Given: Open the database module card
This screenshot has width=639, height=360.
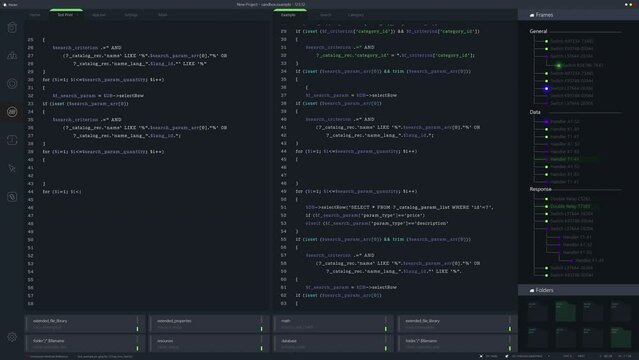Looking at the screenshot, I should click(x=333, y=344).
